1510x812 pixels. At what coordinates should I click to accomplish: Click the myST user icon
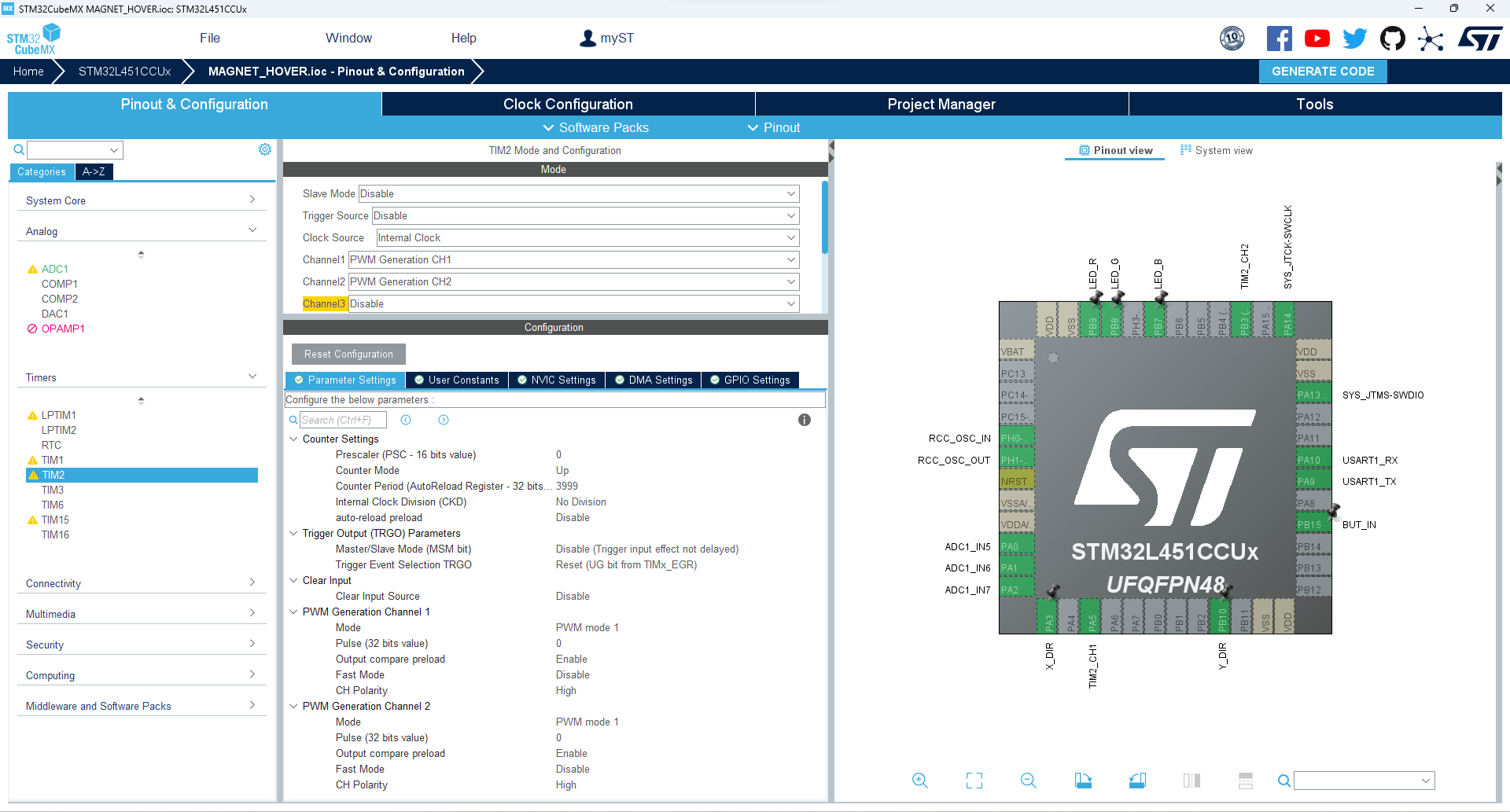coord(587,39)
